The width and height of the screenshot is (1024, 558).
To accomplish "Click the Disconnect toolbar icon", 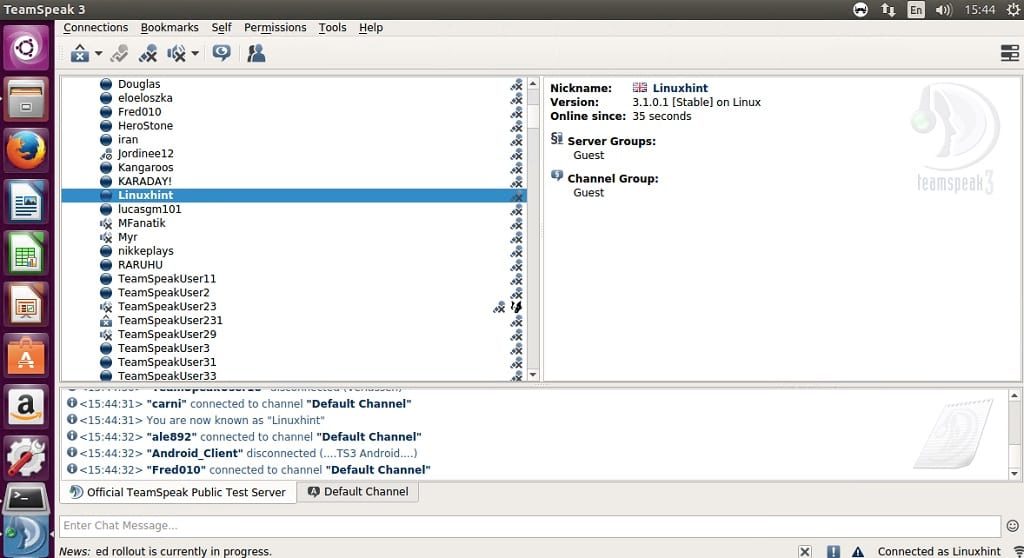I will pos(120,54).
